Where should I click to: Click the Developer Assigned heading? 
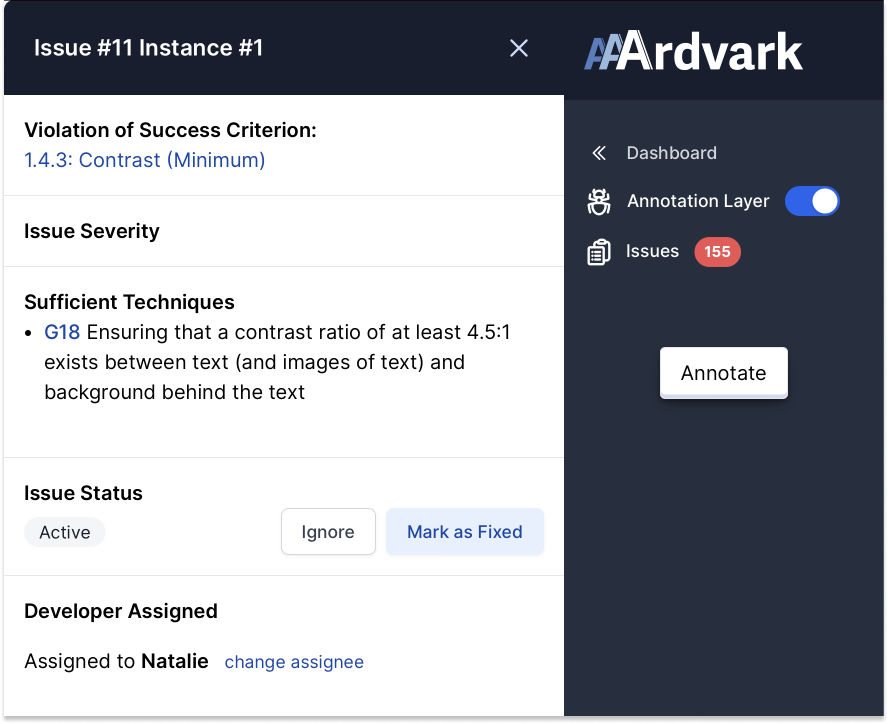point(120,611)
